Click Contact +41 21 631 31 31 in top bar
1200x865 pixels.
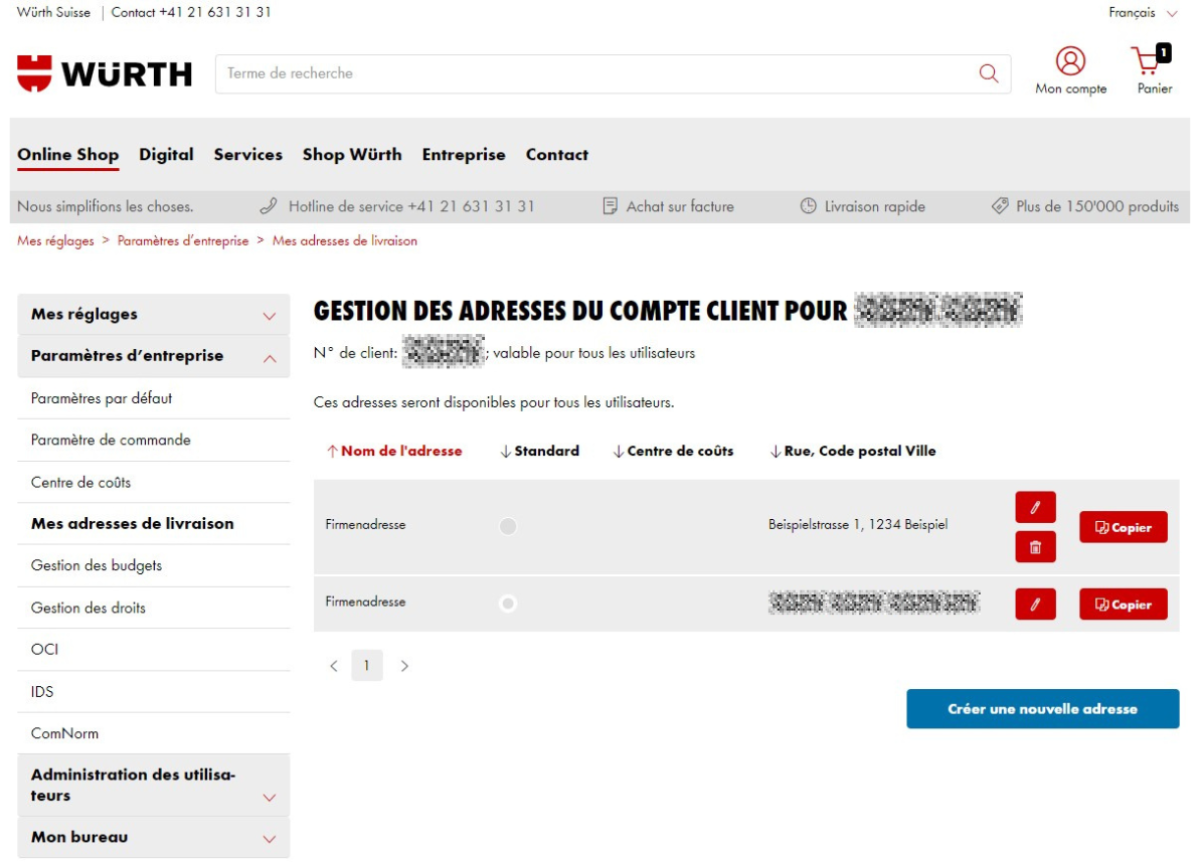click(191, 13)
